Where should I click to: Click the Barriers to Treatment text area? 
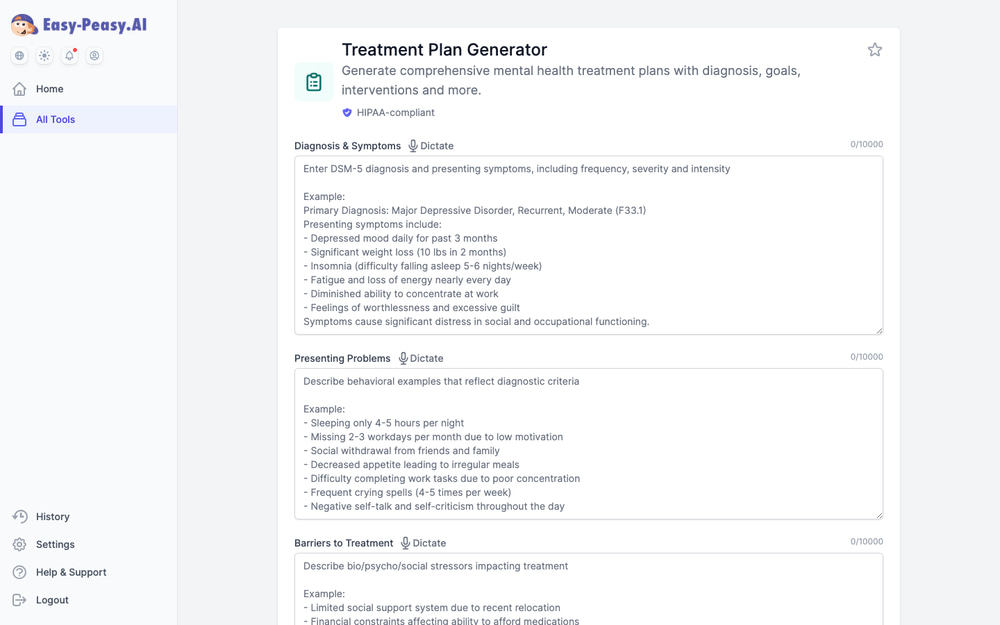[x=589, y=589]
